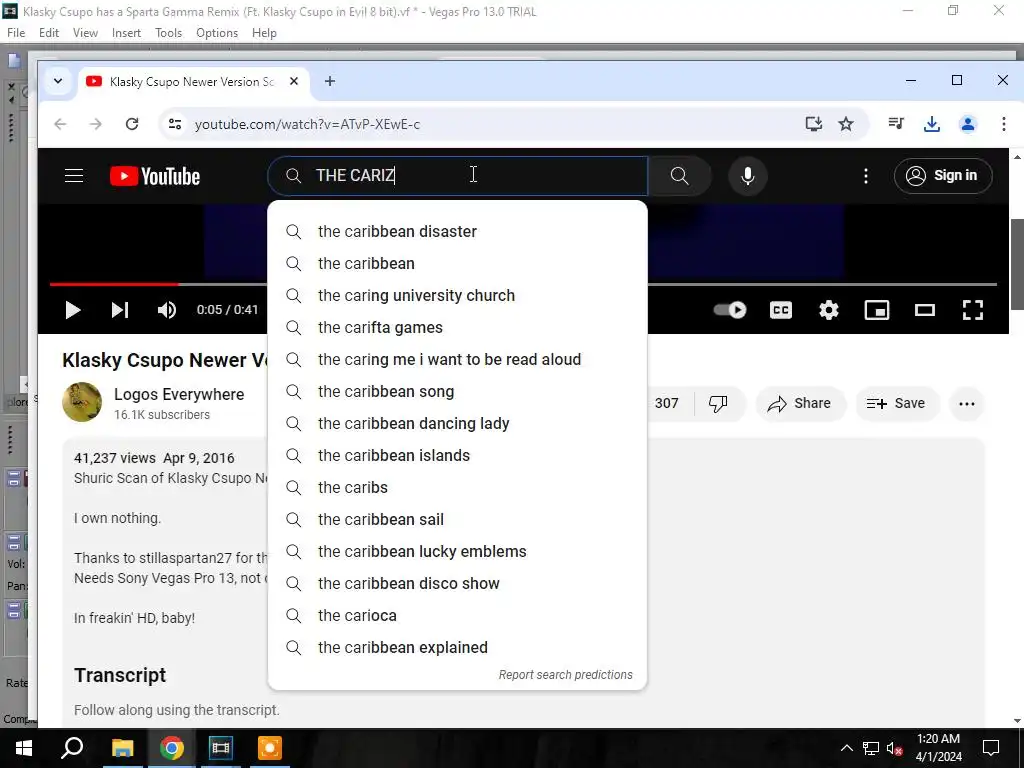
Task: View site information icon in address bar
Action: coord(174,124)
